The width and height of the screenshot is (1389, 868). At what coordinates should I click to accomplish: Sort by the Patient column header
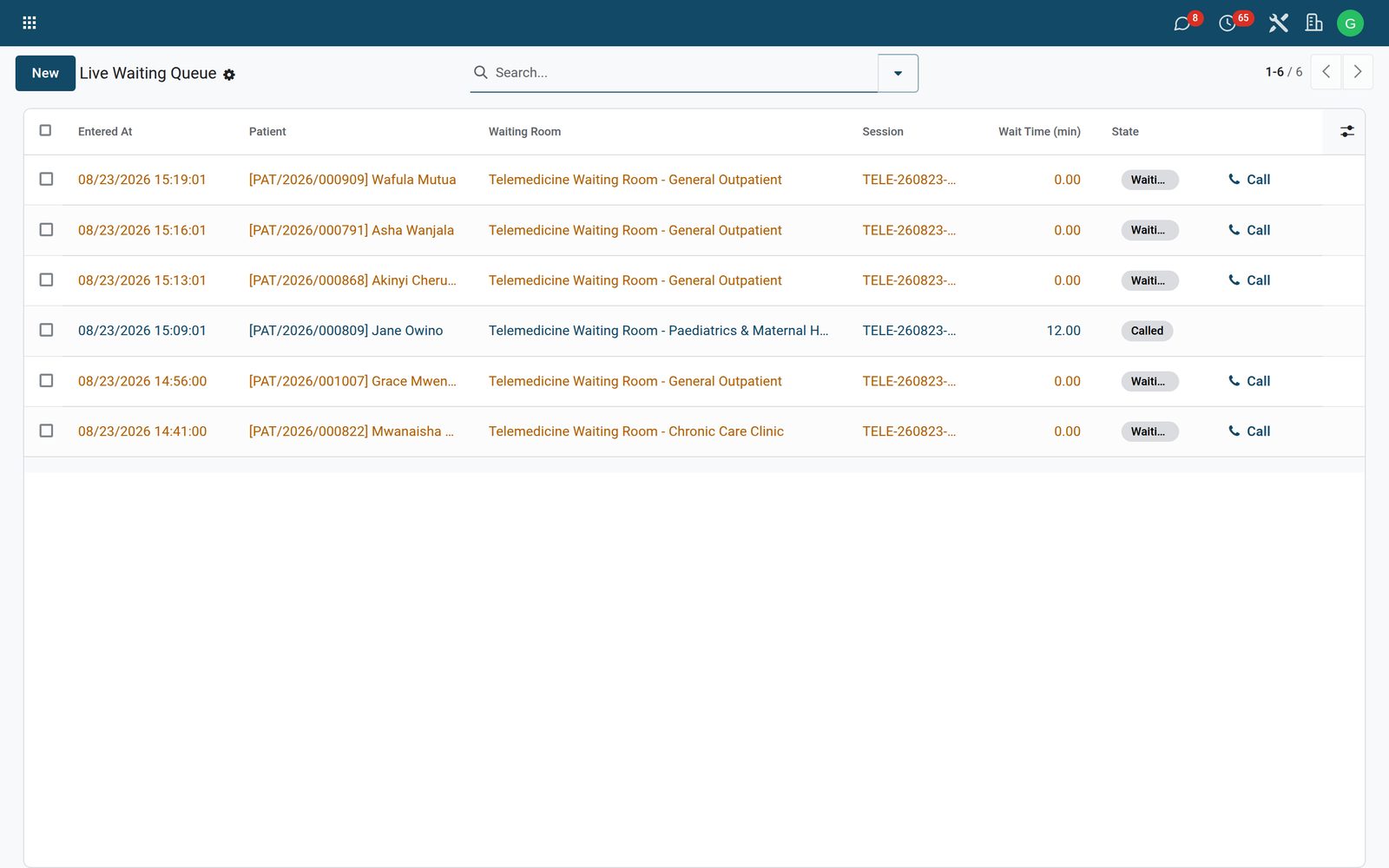(267, 132)
